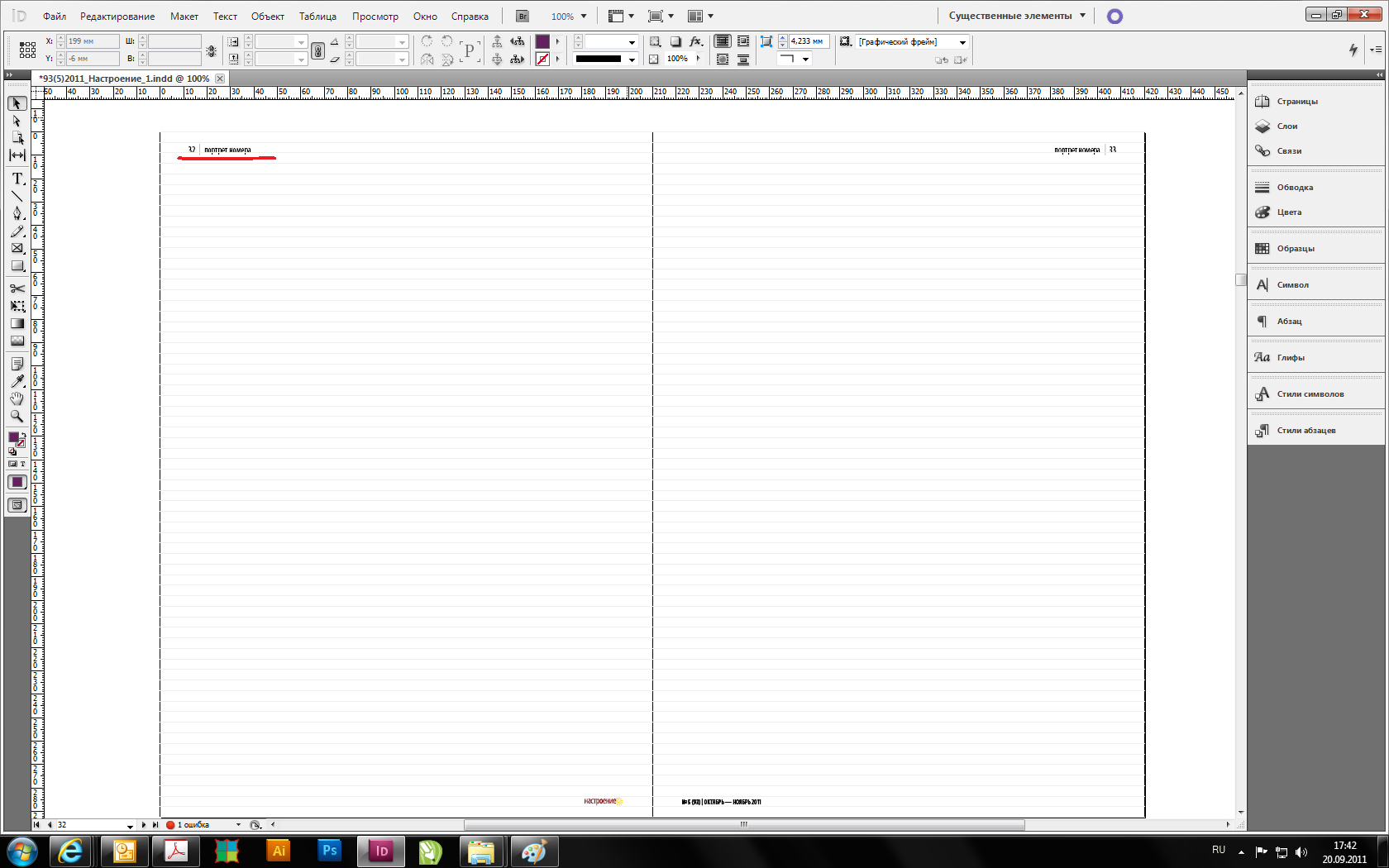Select the Gradient Swatch tool
1389x868 pixels.
[17, 323]
